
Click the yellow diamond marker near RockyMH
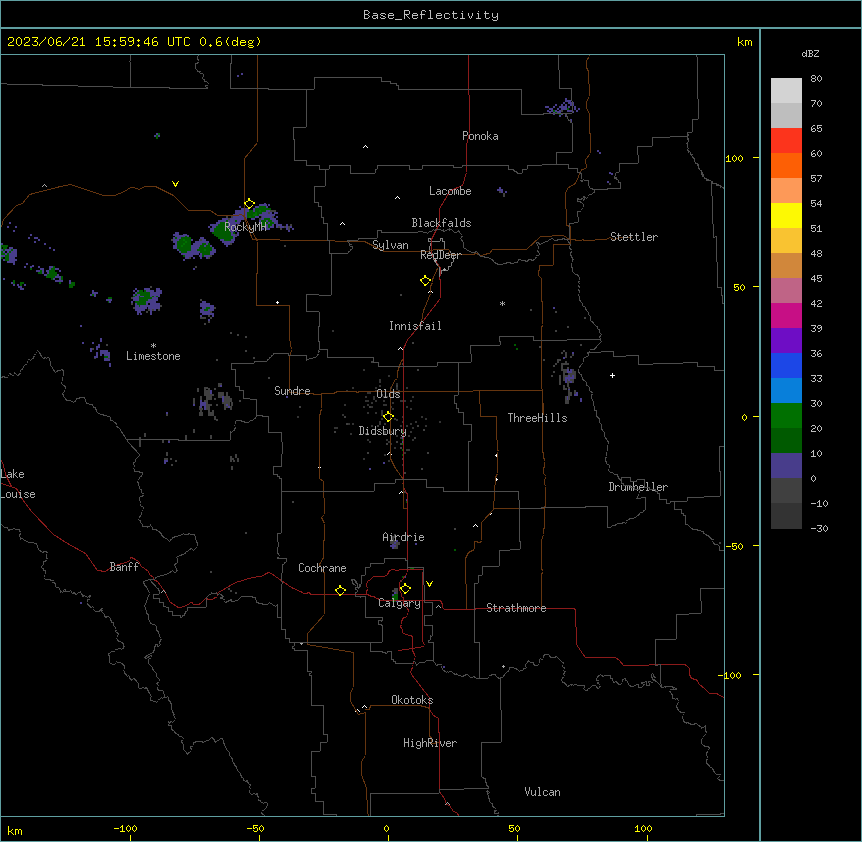pos(249,204)
